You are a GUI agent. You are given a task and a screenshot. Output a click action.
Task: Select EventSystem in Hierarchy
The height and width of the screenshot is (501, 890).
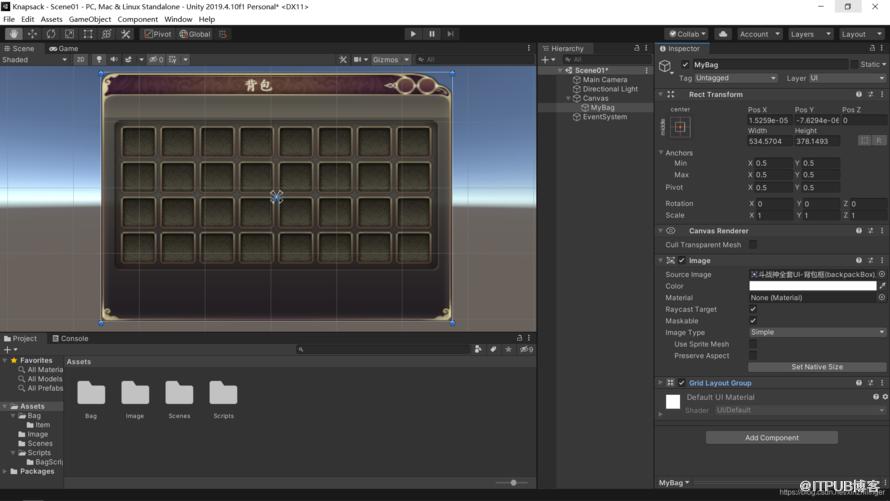[x=604, y=117]
